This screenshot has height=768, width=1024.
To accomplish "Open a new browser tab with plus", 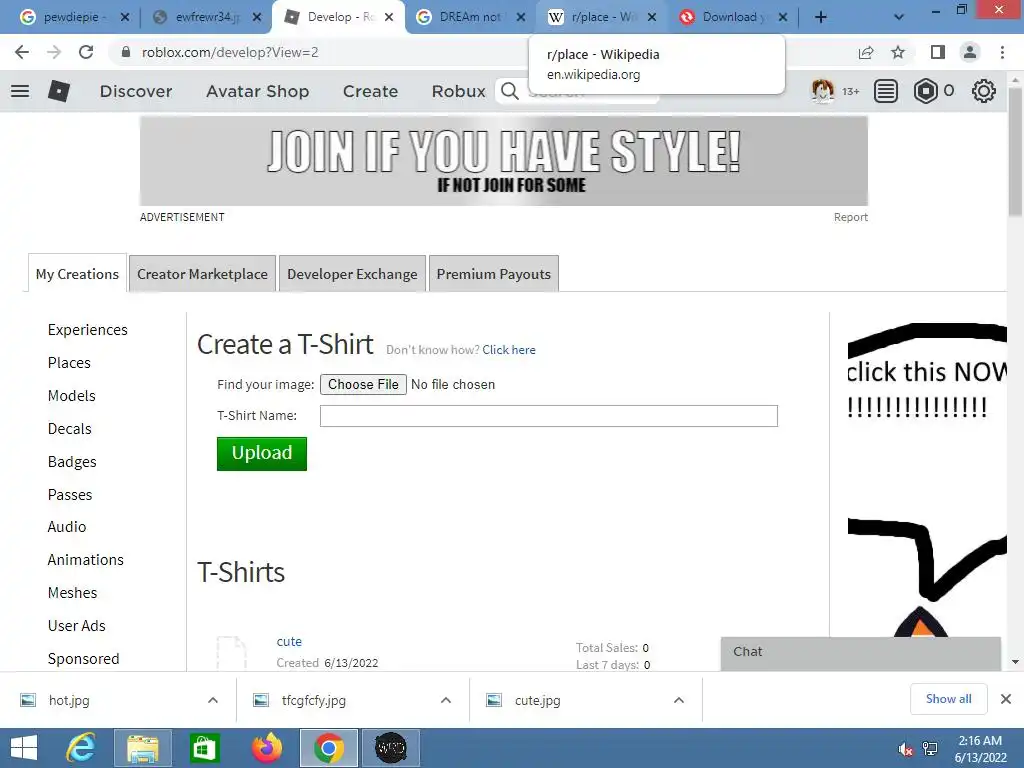I will (821, 17).
